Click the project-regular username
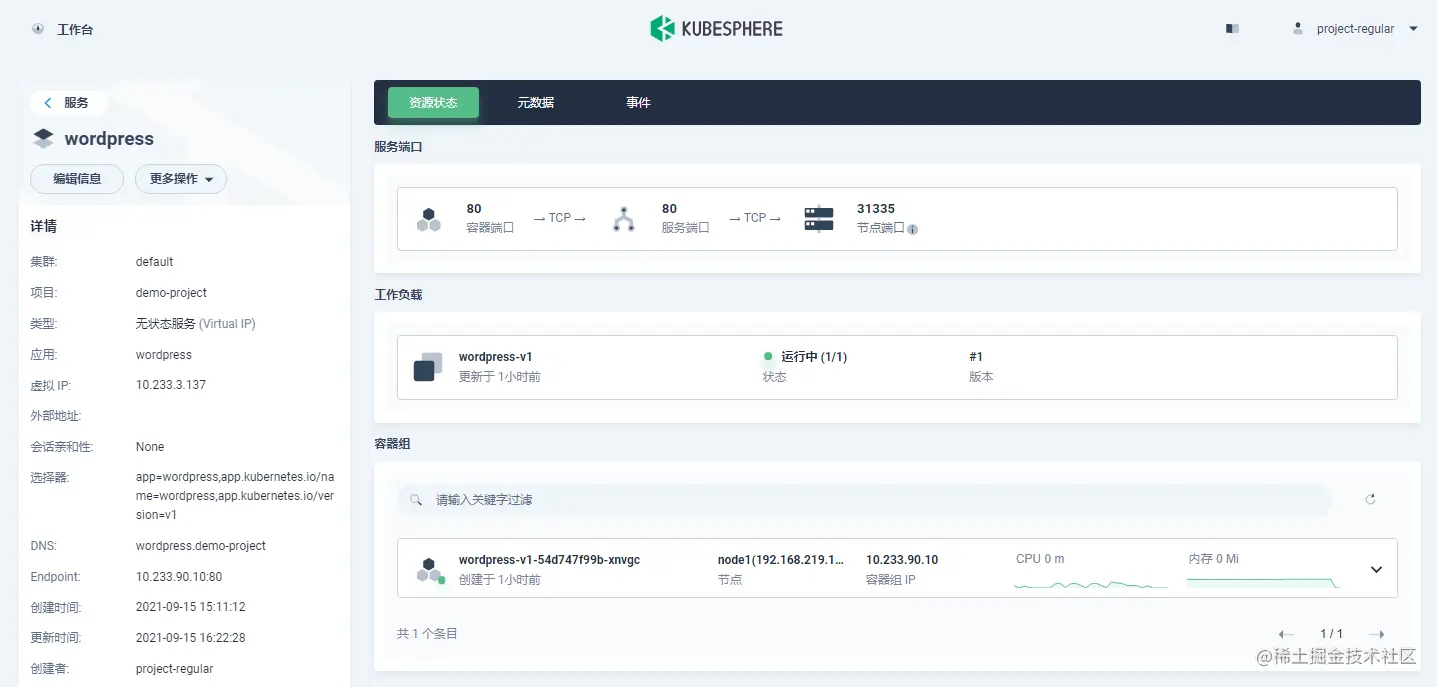 (x=1355, y=29)
